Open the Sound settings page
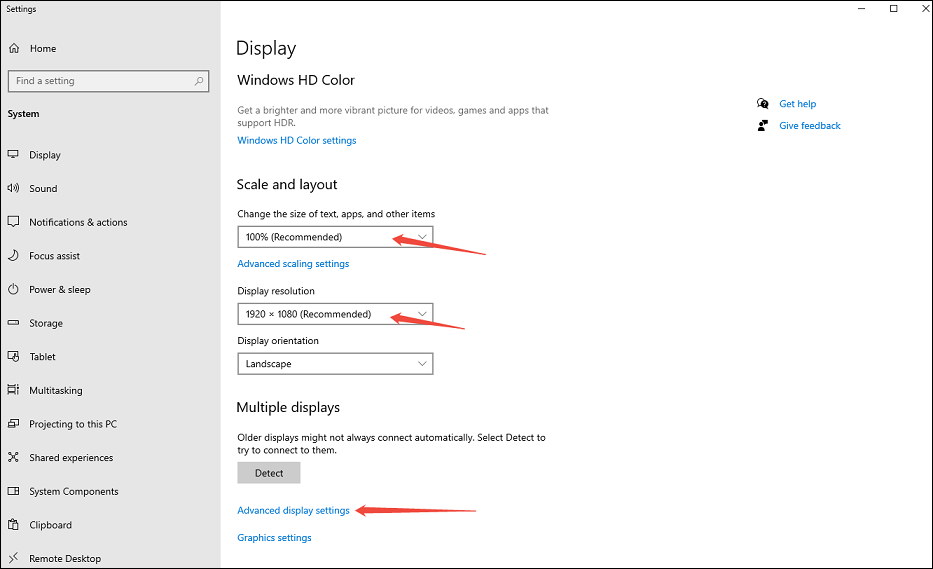The width and height of the screenshot is (933, 569). coord(43,189)
